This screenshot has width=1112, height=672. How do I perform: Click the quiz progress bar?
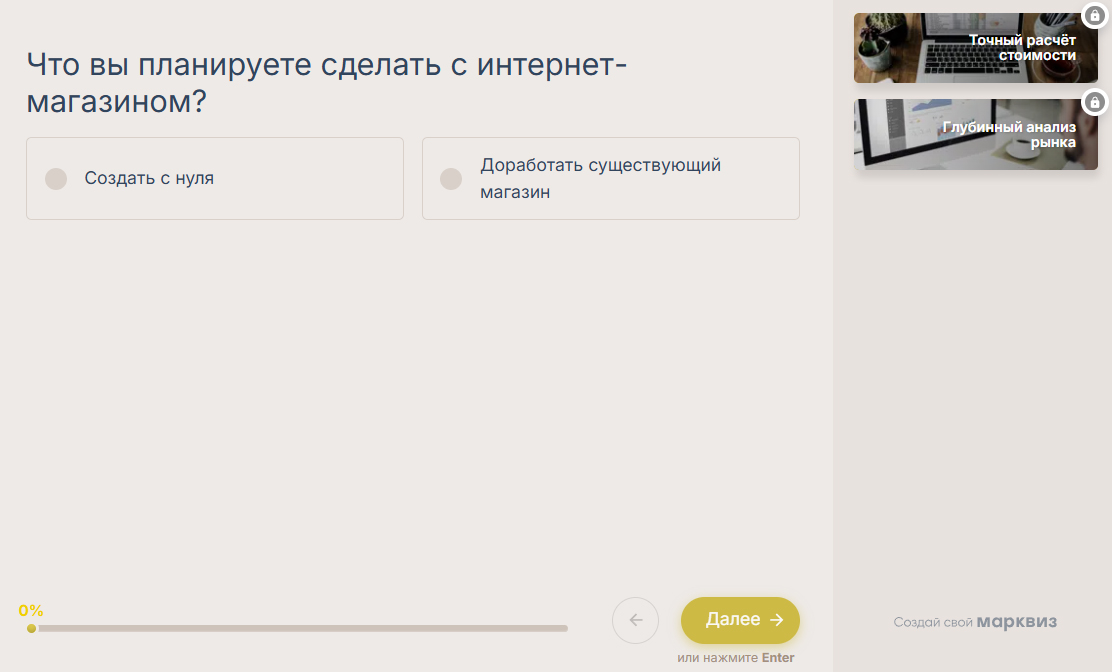pyautogui.click(x=299, y=629)
